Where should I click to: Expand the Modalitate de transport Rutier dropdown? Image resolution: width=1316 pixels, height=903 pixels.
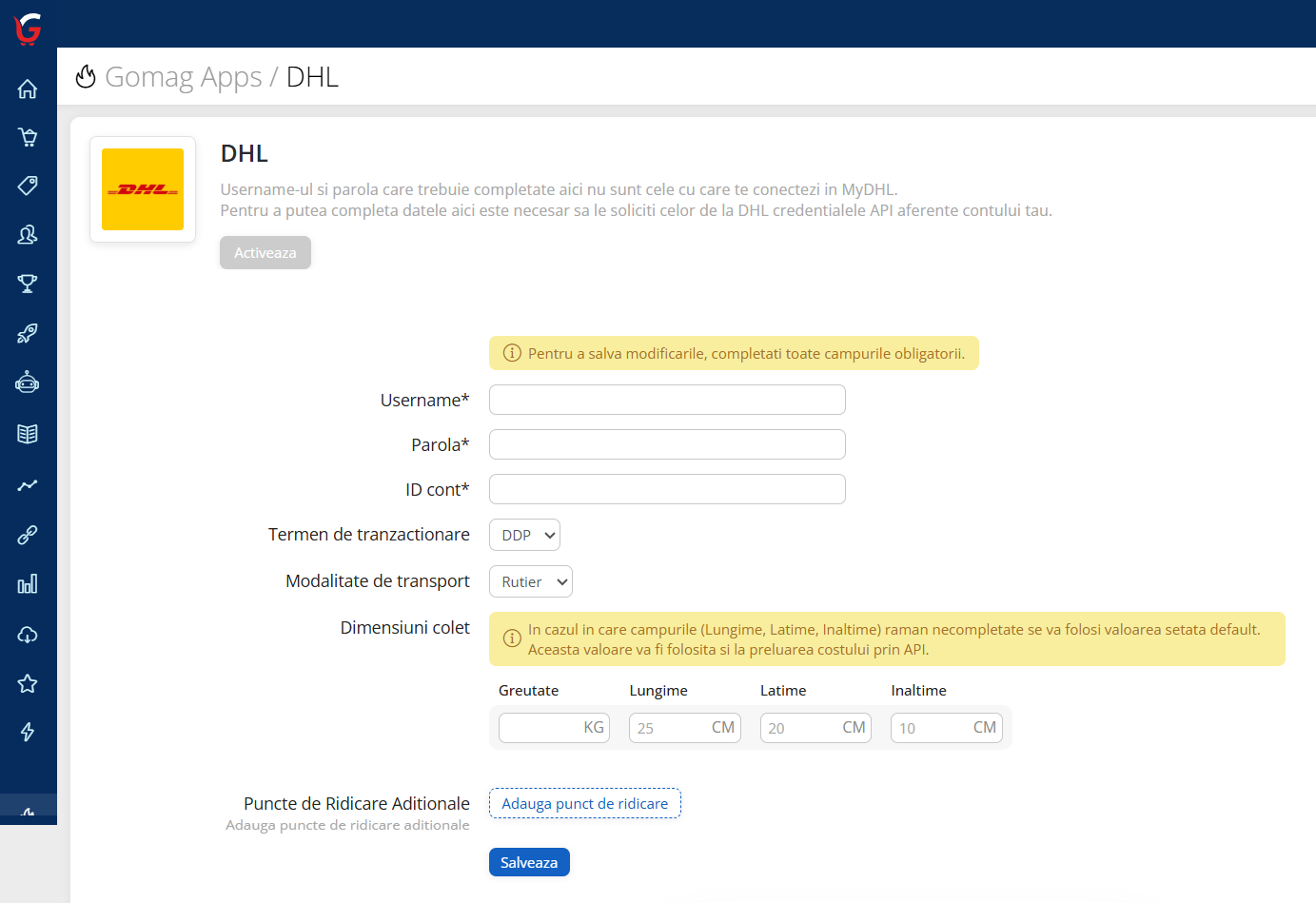pos(531,581)
